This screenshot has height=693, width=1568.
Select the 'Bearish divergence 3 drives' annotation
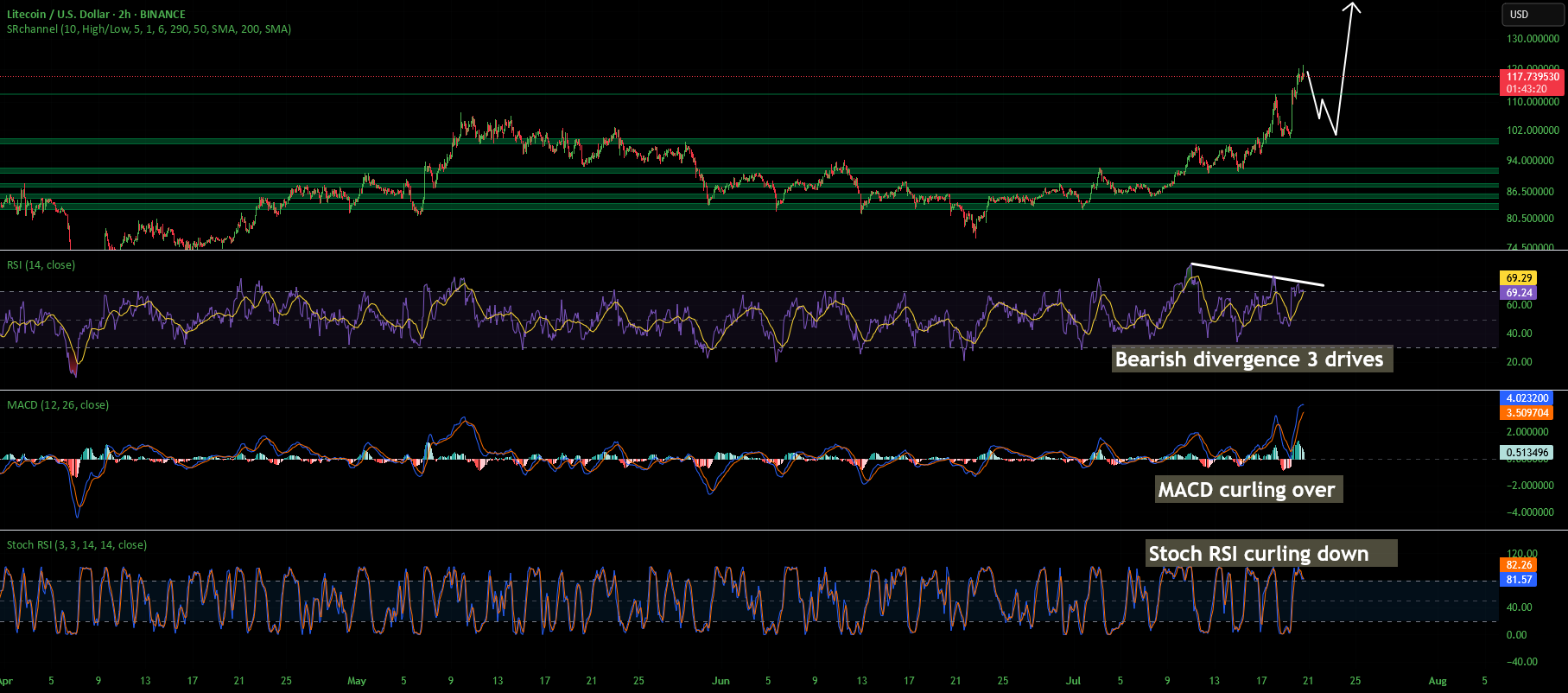click(1252, 359)
